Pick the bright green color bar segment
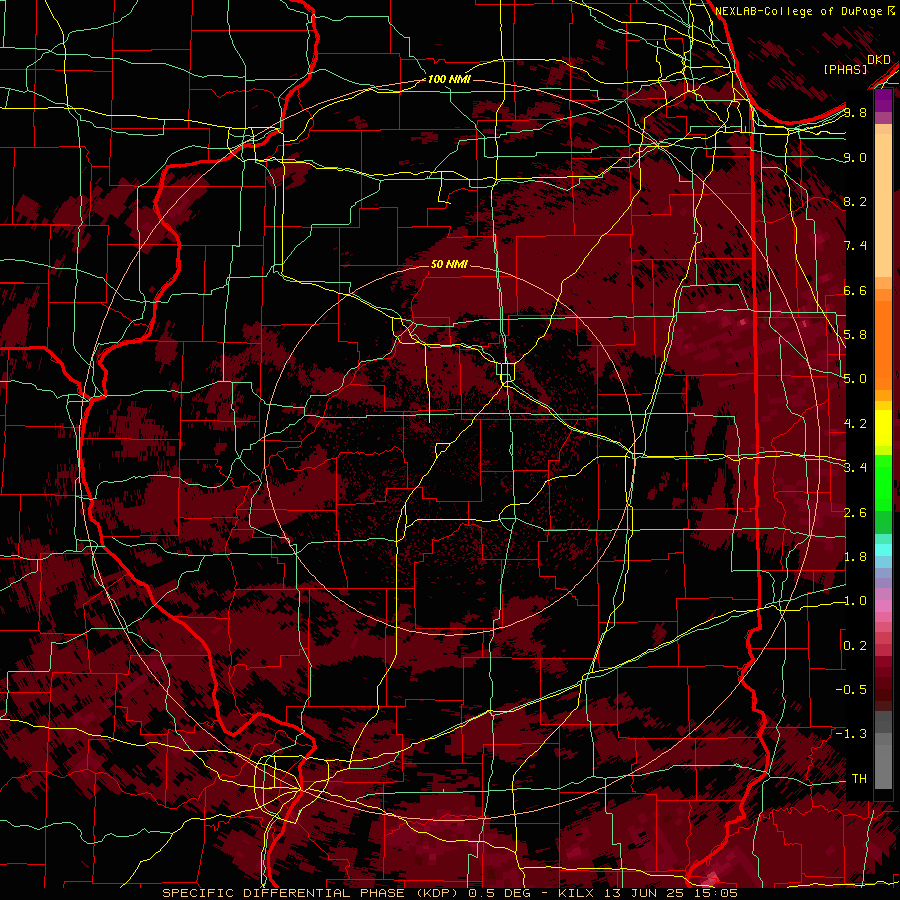The height and width of the screenshot is (900, 900). pyautogui.click(x=883, y=481)
